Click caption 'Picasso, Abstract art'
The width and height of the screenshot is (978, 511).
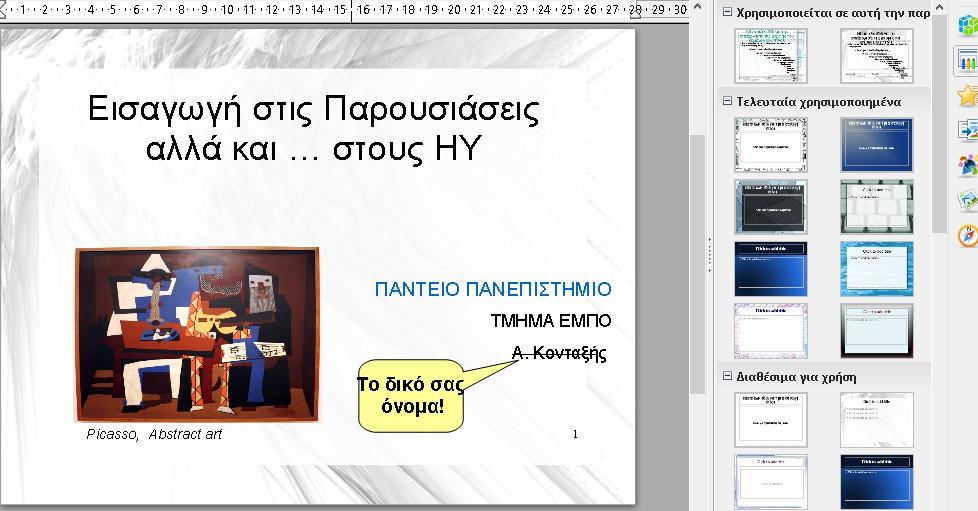click(x=154, y=434)
